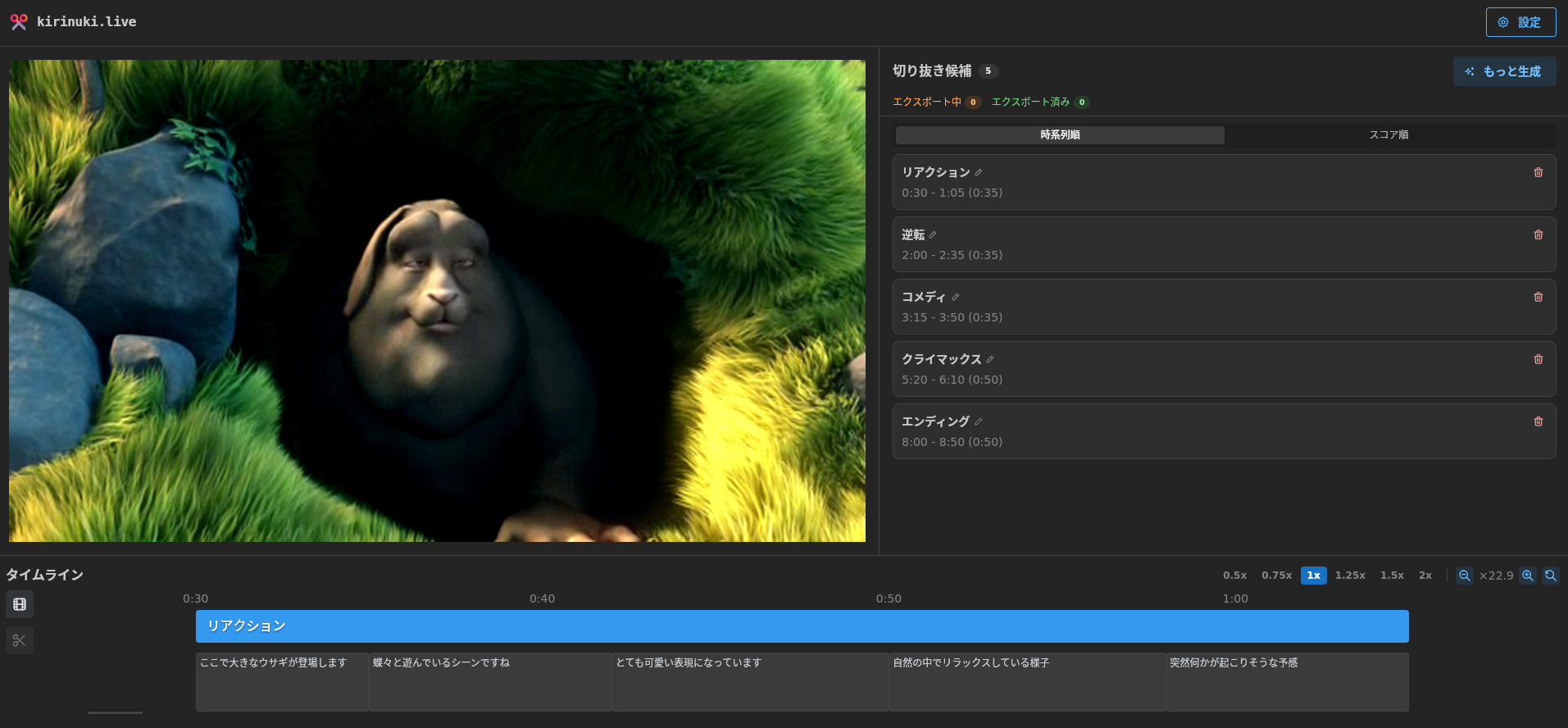Open the 設定 settings button

tap(1520, 22)
